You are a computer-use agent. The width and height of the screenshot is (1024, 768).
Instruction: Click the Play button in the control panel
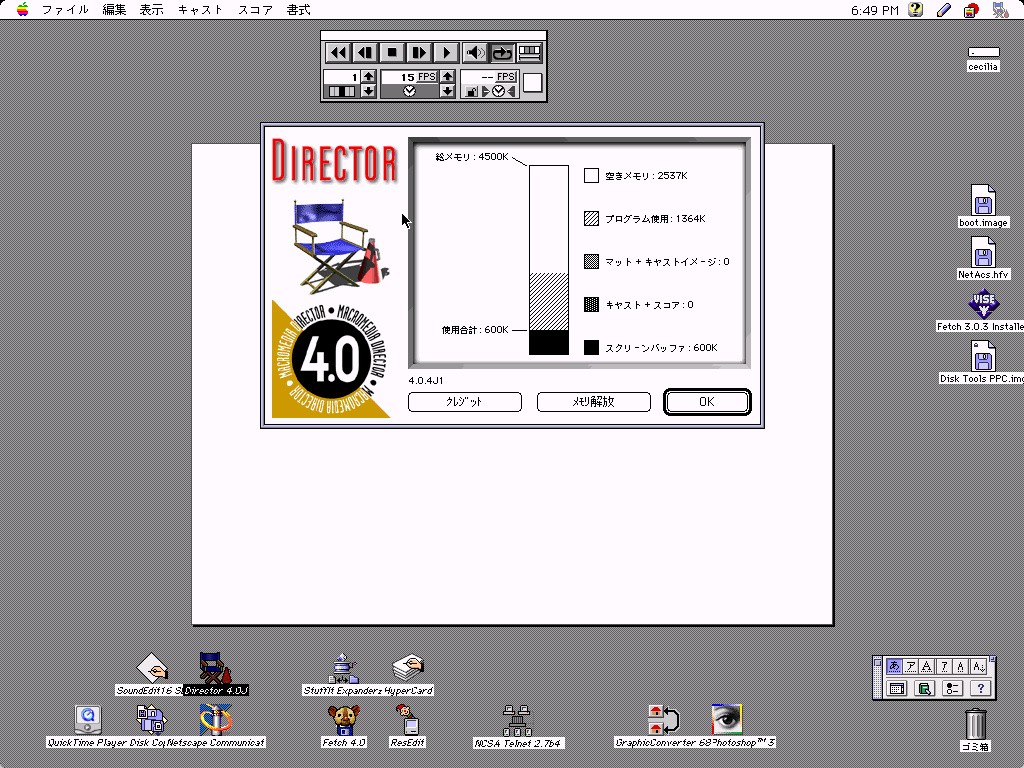447,53
